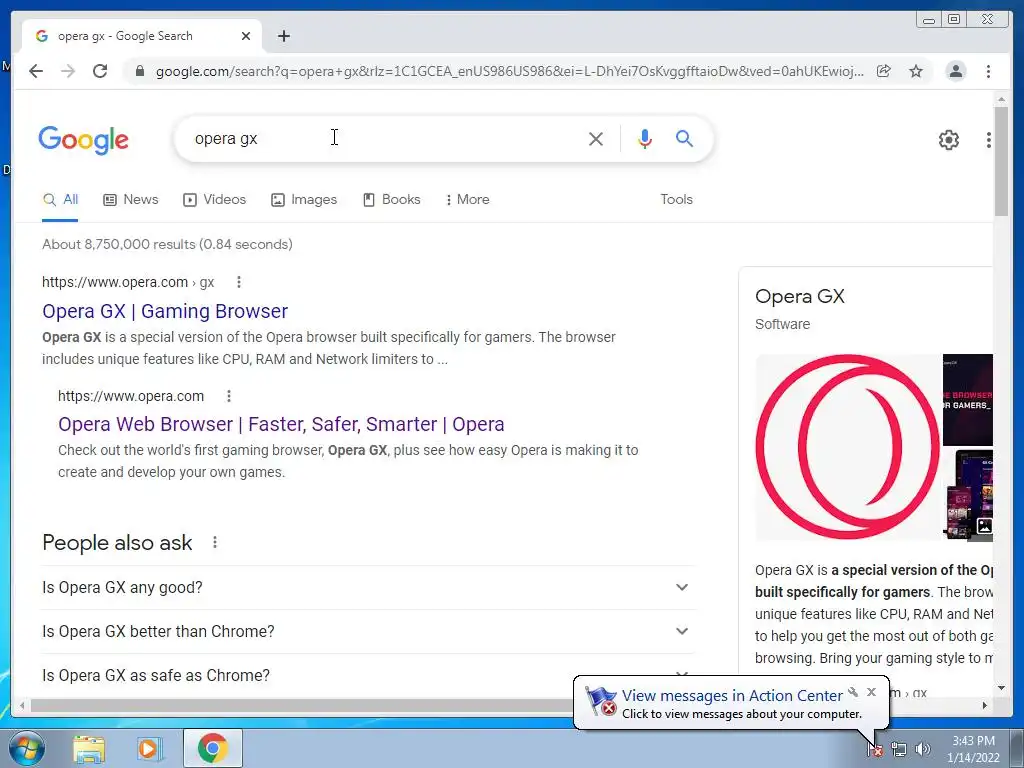Click the vertical scrollbar thumb
This screenshot has width=1024, height=768.
point(1001,161)
